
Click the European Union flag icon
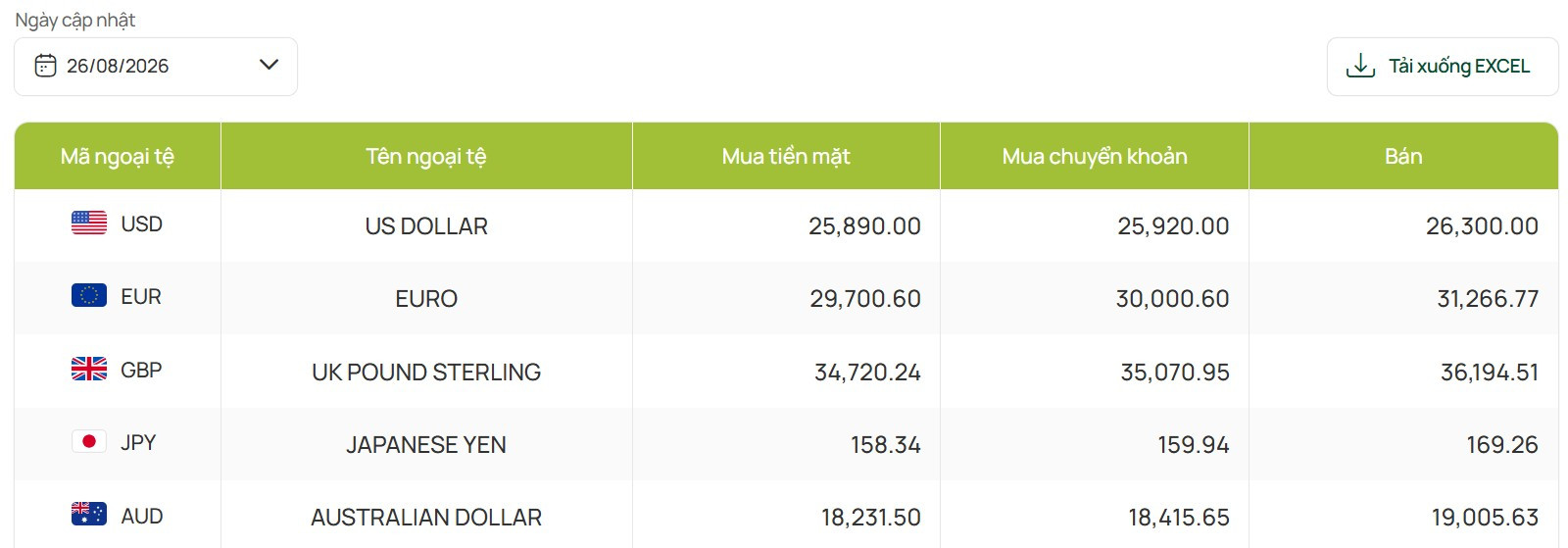(x=89, y=296)
